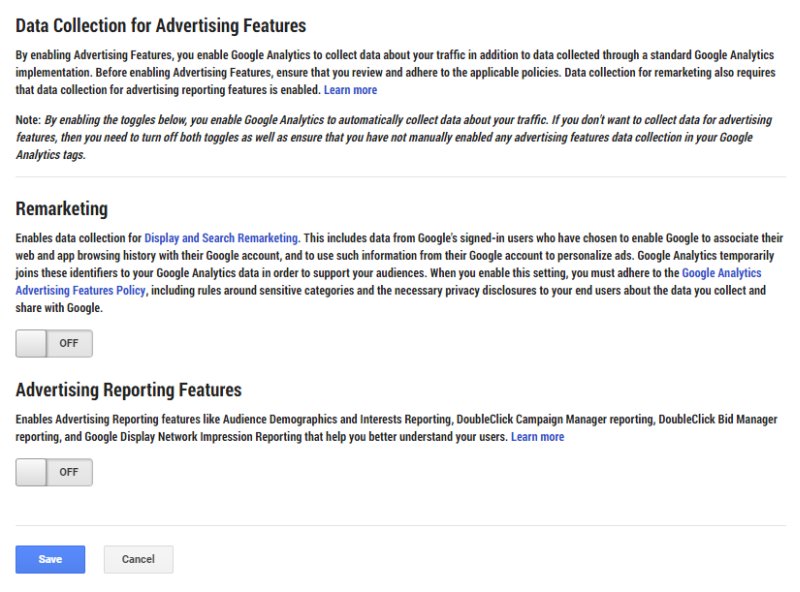
Task: Click OFF label on Advertising Reporting switch
Action: (x=69, y=472)
